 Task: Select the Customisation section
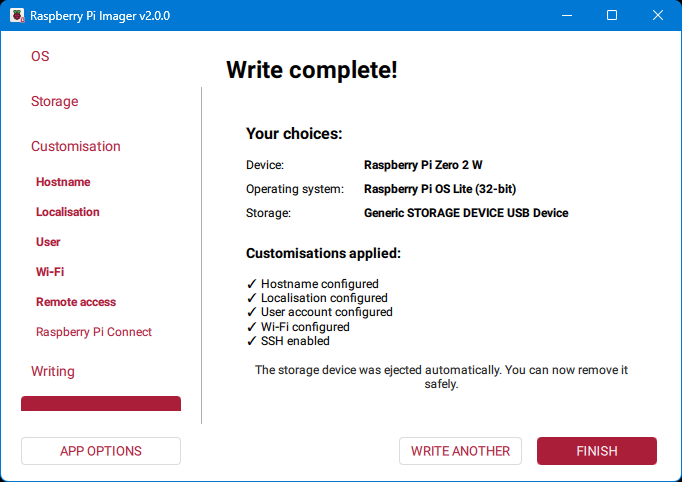[x=76, y=147]
